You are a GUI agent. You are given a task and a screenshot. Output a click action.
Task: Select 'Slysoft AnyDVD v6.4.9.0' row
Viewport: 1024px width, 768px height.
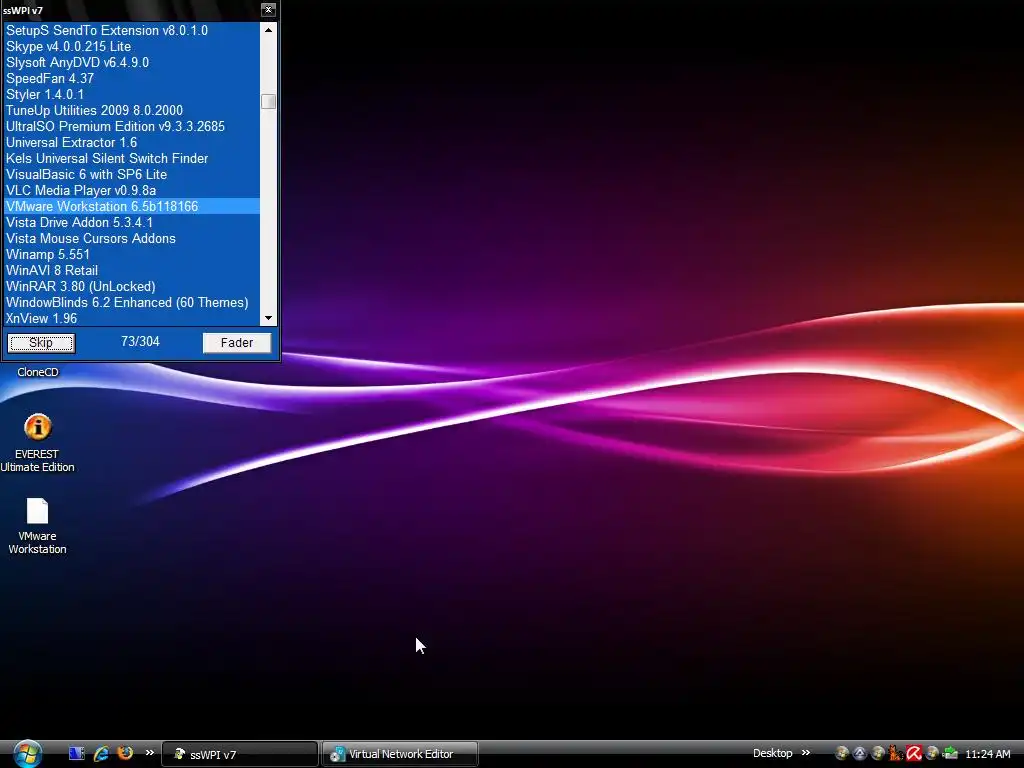(x=132, y=62)
